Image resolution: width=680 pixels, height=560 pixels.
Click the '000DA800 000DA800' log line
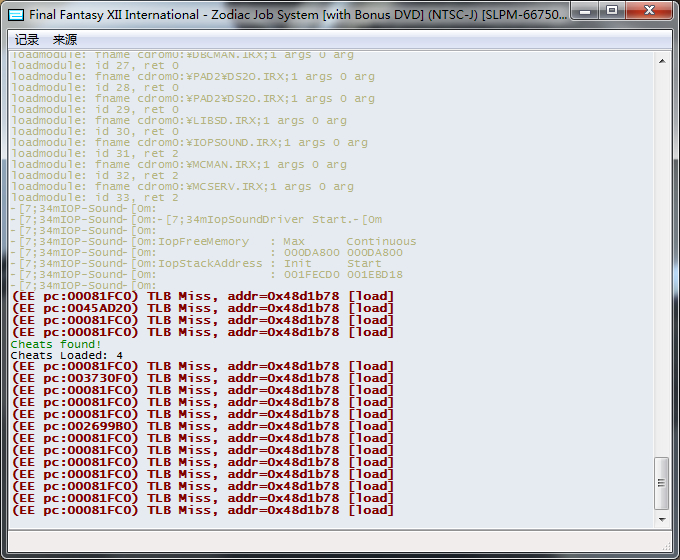[x=207, y=253]
